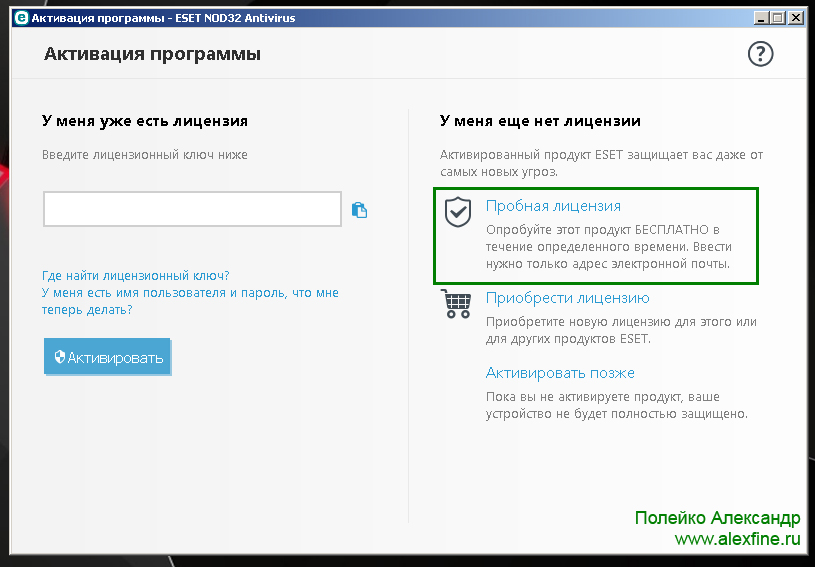Focus the license key input field
The width and height of the screenshot is (815, 567).
tap(192, 209)
